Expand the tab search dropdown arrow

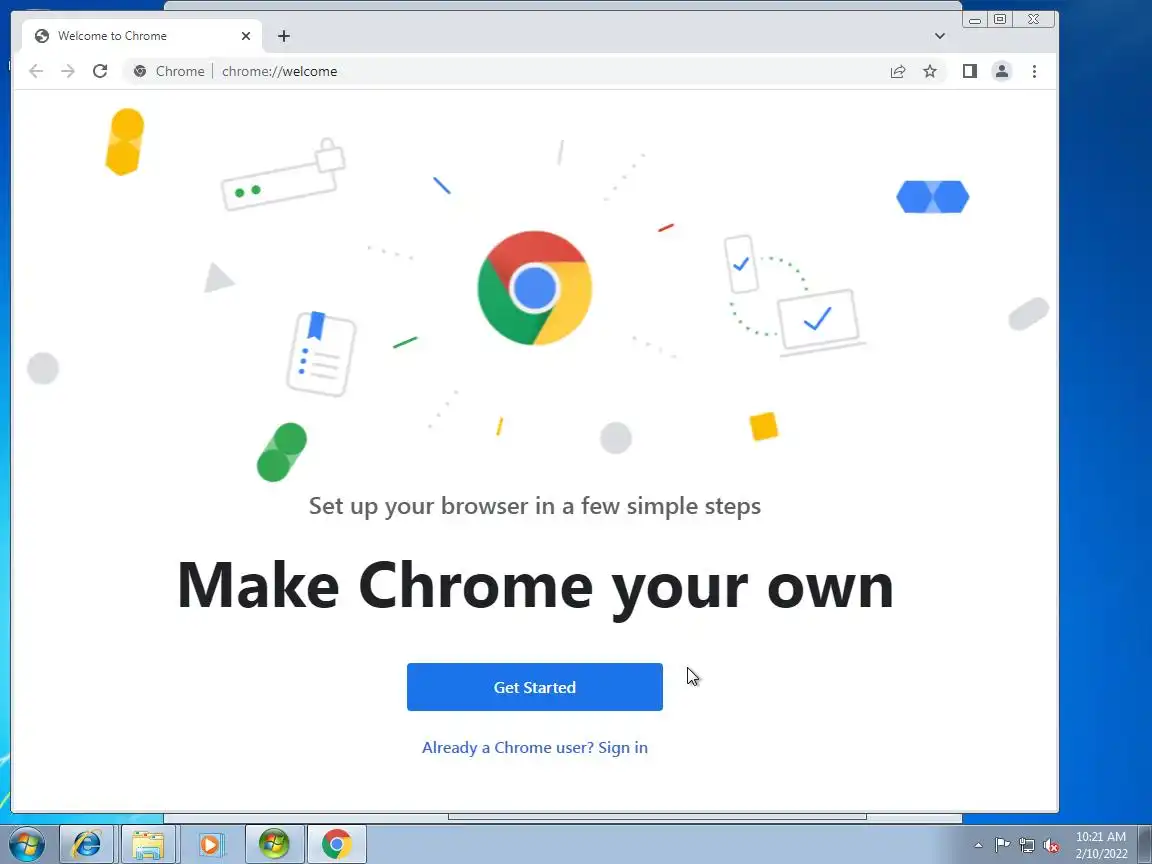coord(940,35)
